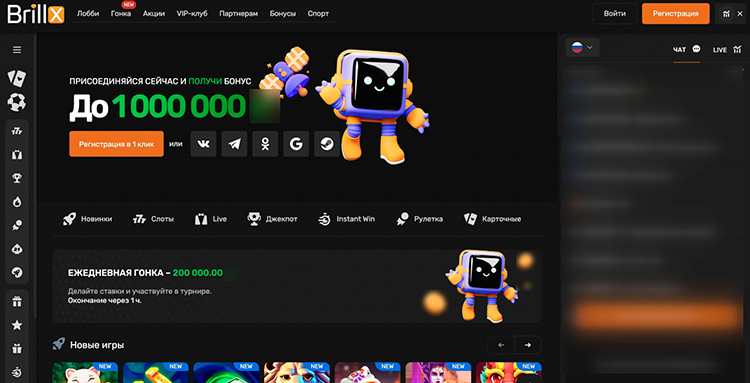Screen dimensions: 750x383
Task: Open the Слоты category tab
Action: coord(154,219)
